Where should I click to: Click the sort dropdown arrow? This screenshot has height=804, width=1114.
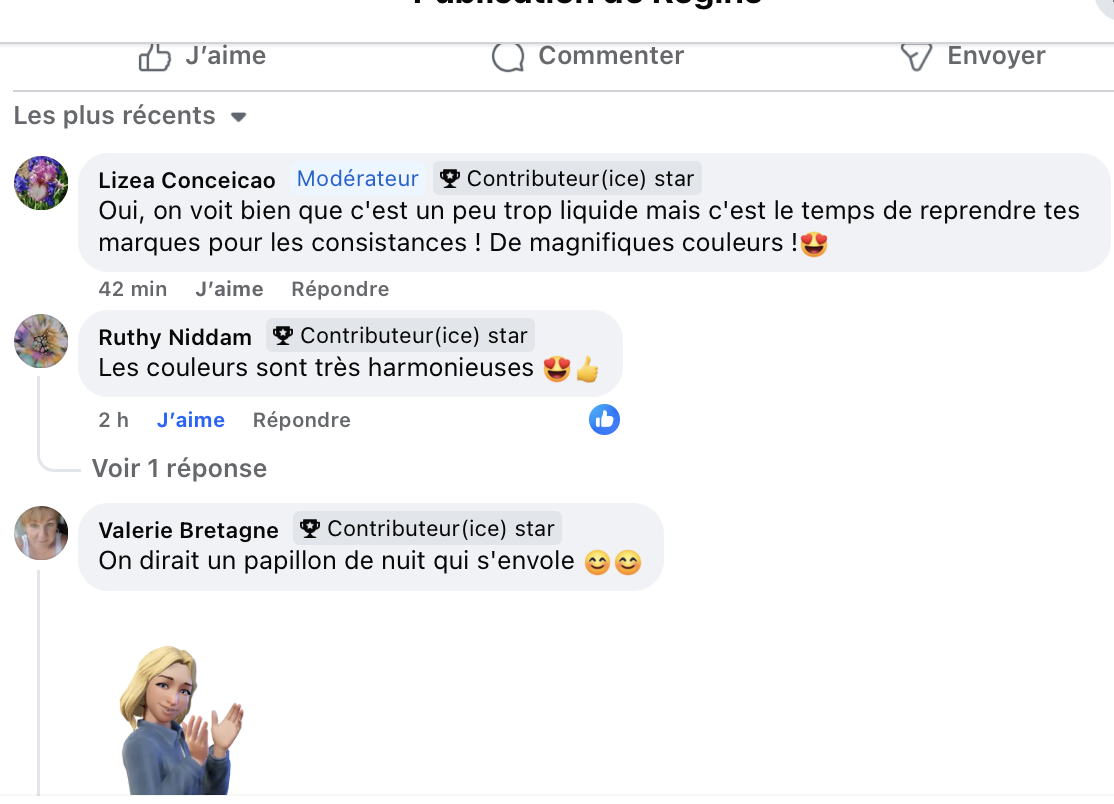point(238,117)
